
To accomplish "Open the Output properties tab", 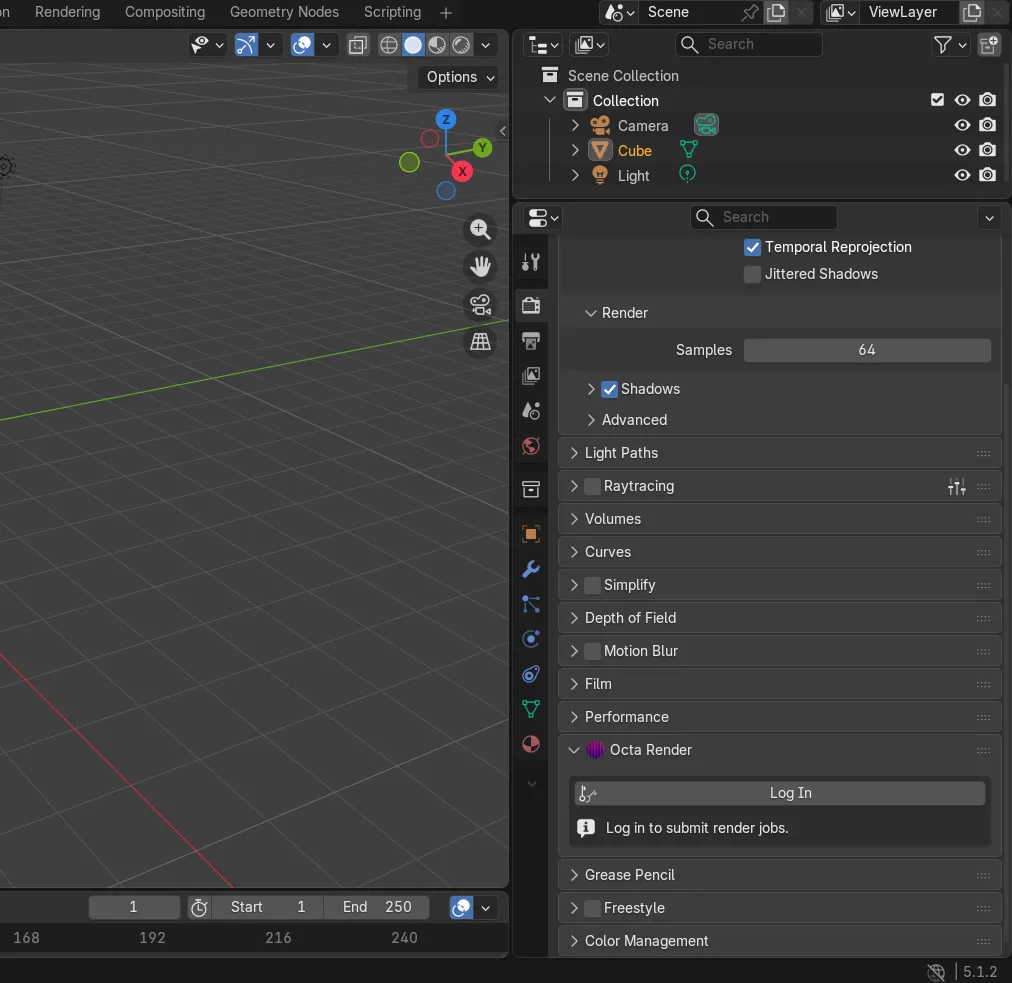I will coord(531,341).
